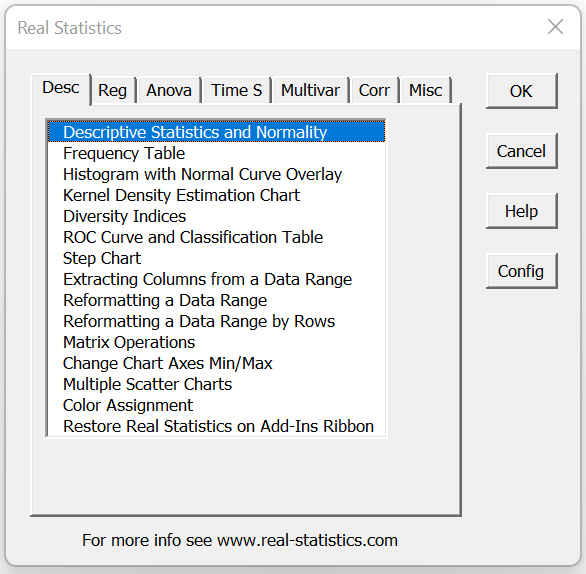
Task: Select Frequency Table in the list
Action: click(217, 154)
